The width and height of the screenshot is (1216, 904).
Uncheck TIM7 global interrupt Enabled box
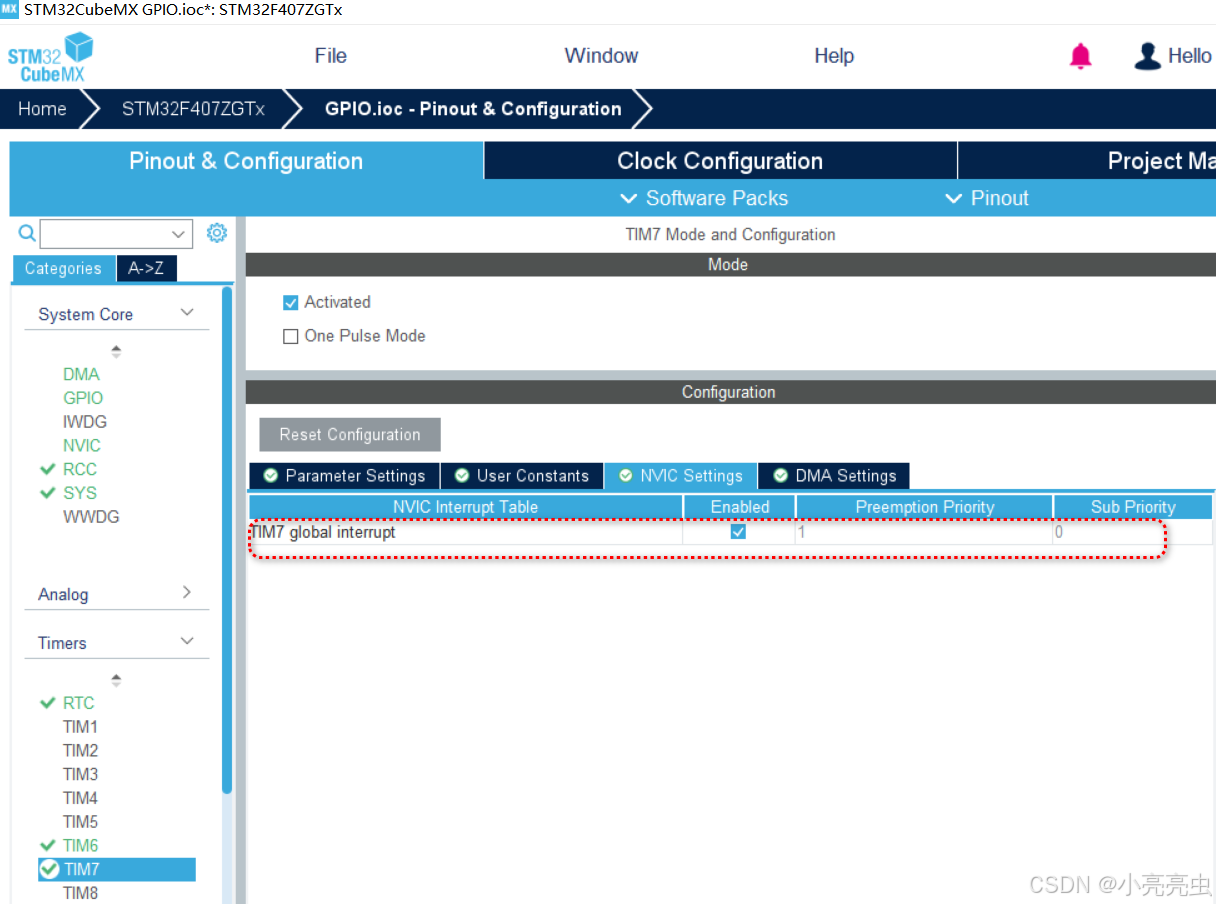[738, 532]
